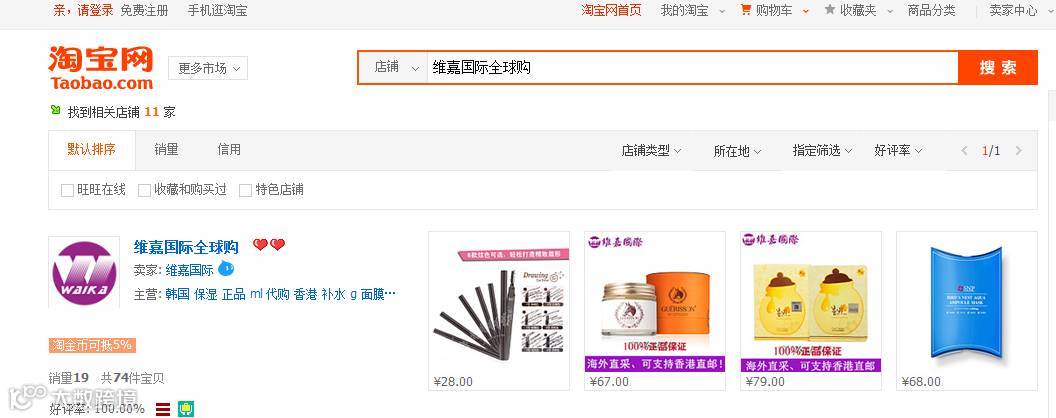Image resolution: width=1056 pixels, height=418 pixels.
Task: Open the 维嘉国际全球购 shop link
Action: pyautogui.click(x=187, y=246)
